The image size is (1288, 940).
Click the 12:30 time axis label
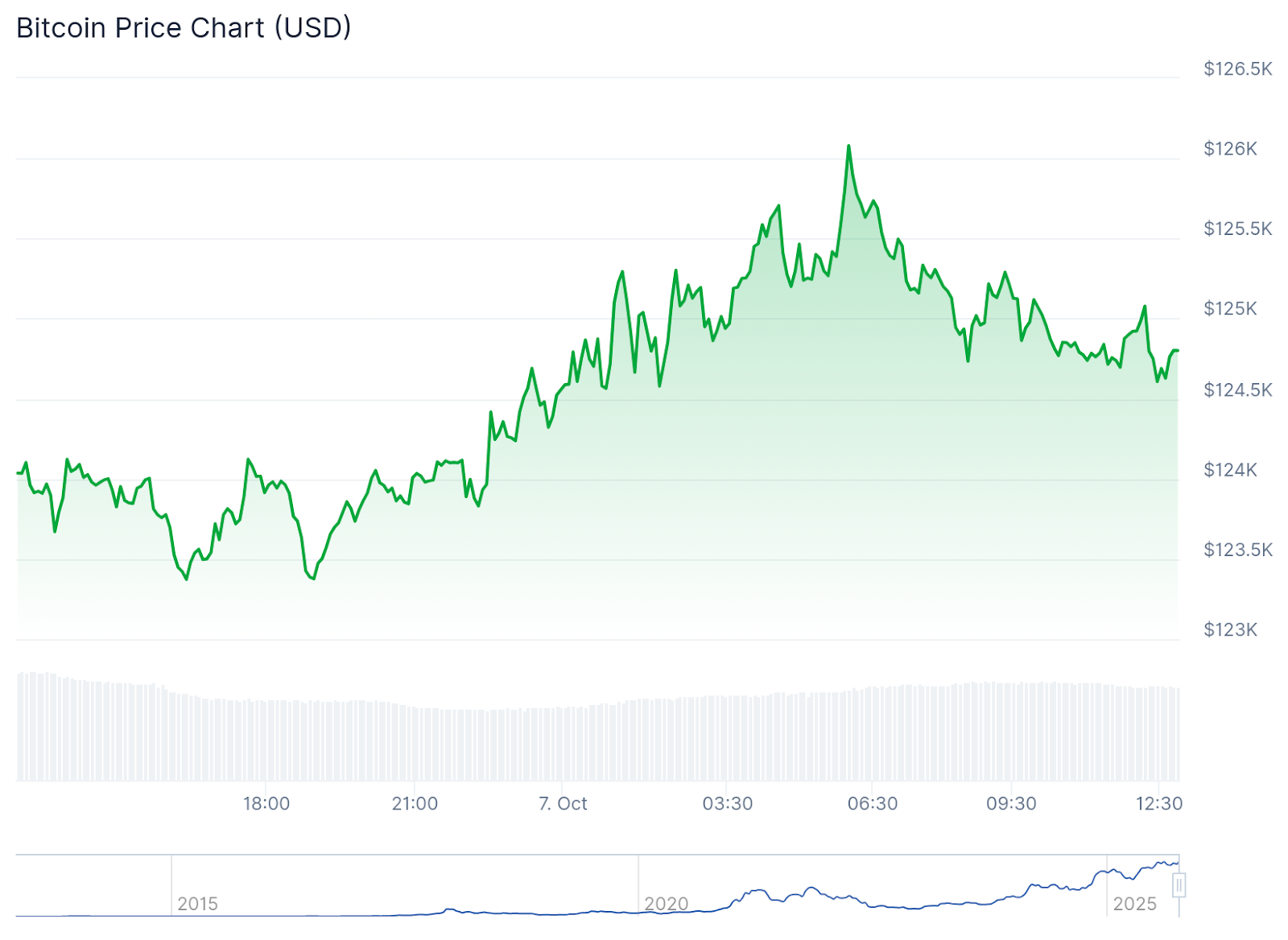coord(1158,804)
